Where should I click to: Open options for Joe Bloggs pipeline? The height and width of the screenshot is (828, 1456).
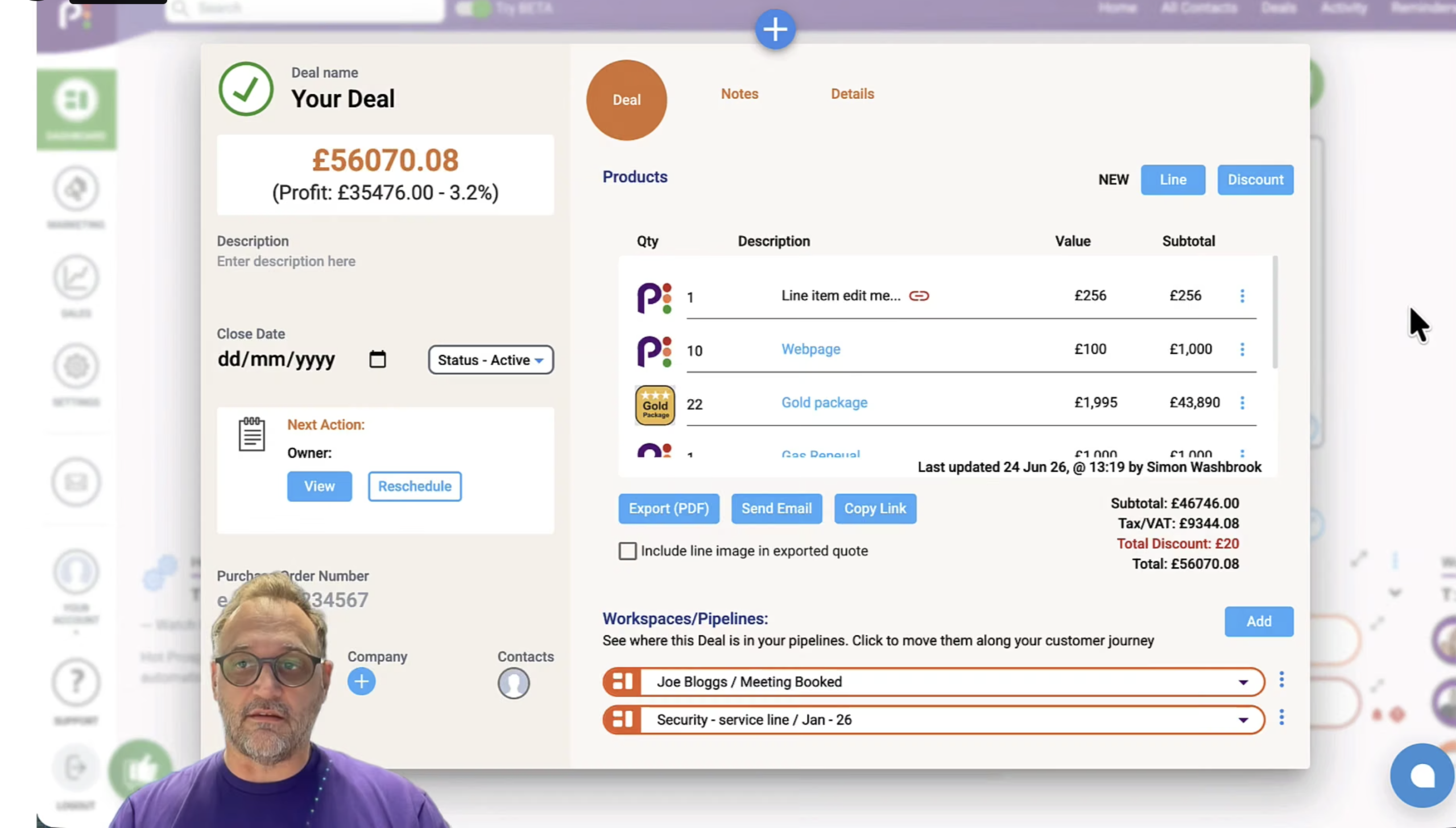(x=1281, y=680)
